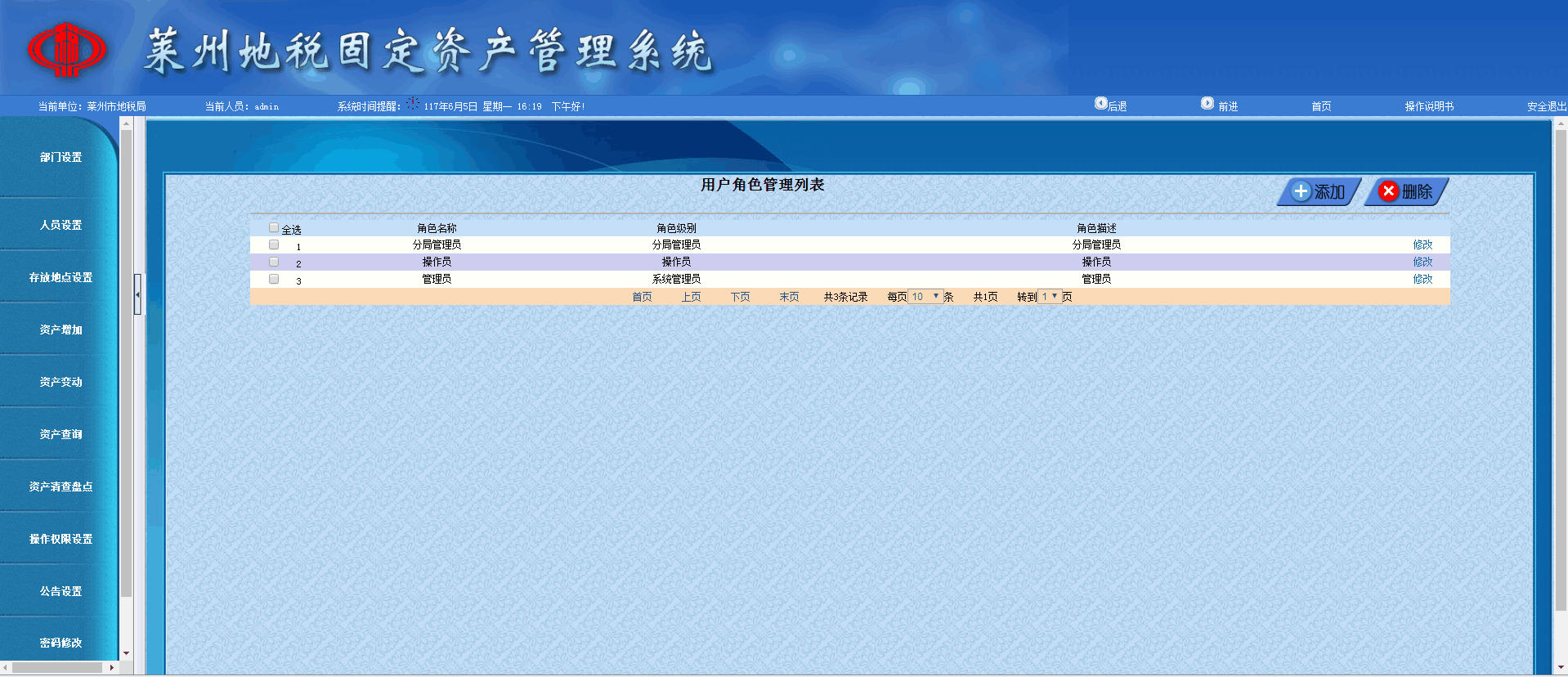This screenshot has width=1568, height=677.
Task: Click 安全退出 to log out
Action: coord(1546,106)
